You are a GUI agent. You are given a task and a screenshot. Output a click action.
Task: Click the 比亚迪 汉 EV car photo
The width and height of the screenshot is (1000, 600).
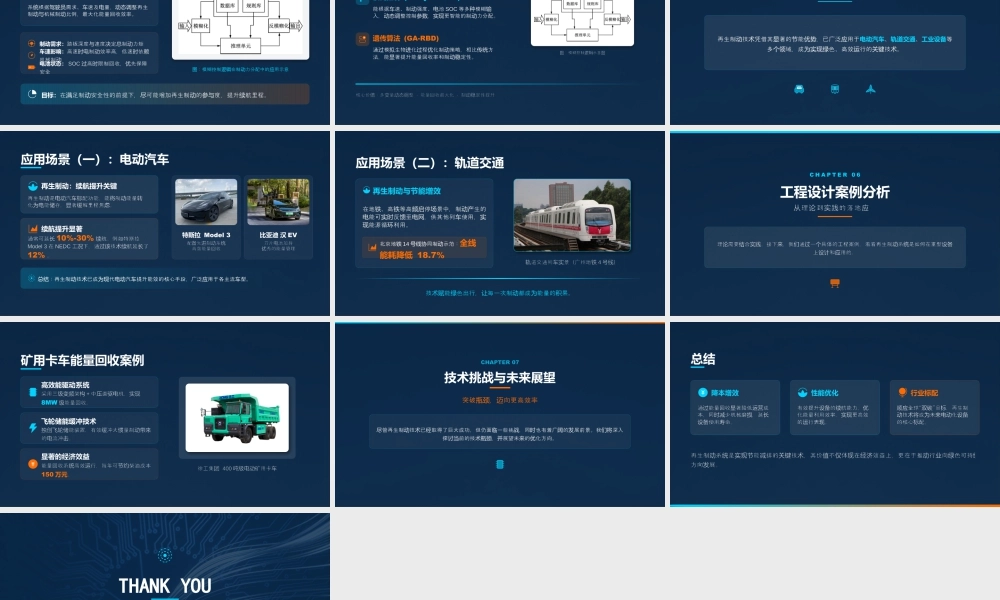click(278, 201)
